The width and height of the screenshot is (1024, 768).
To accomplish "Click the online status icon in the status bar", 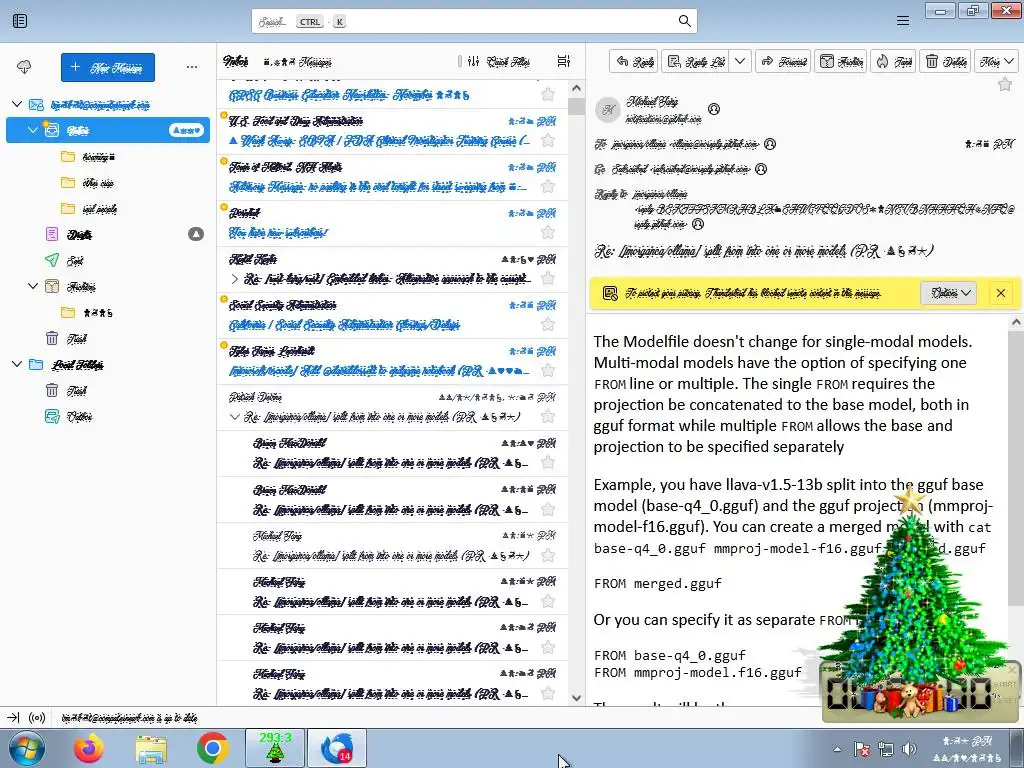I will (37, 718).
